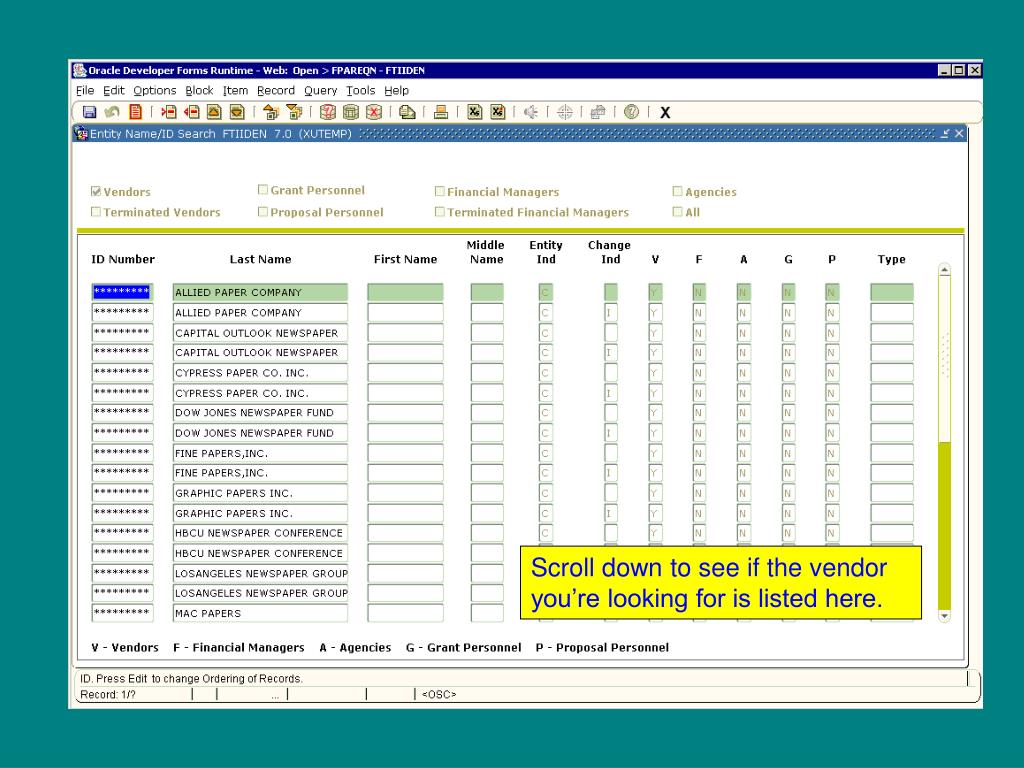This screenshot has width=1024, height=768.
Task: Click the scrollbar up arrow for vendor list
Action: [x=944, y=270]
